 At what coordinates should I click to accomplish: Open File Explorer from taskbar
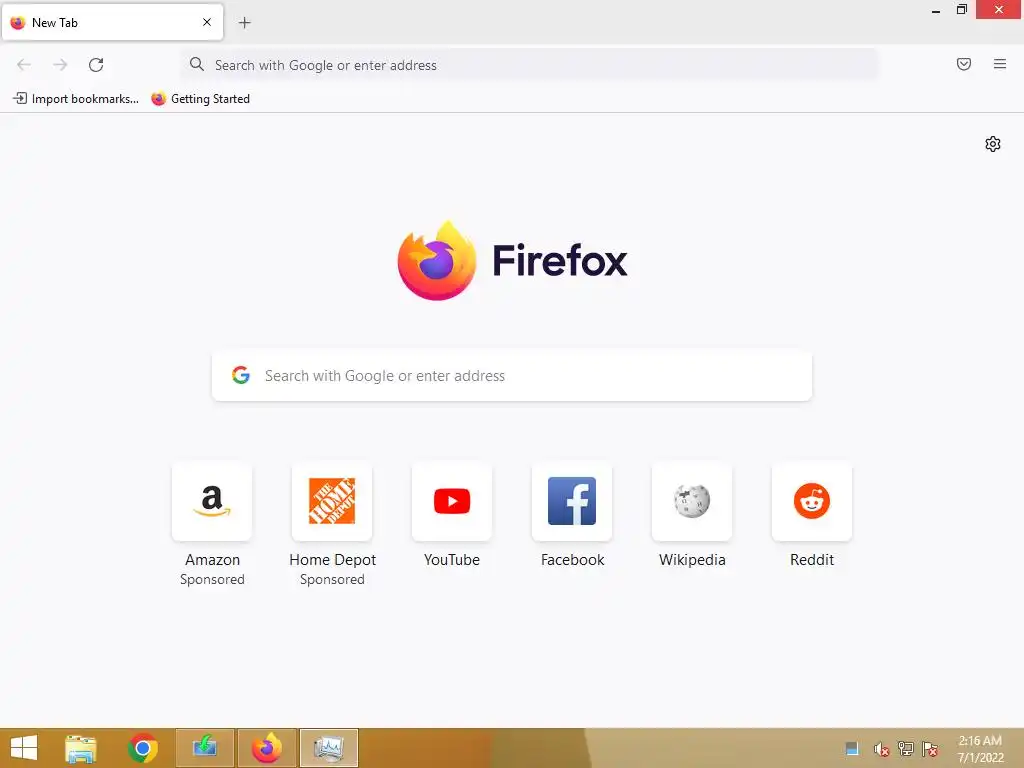coord(81,748)
